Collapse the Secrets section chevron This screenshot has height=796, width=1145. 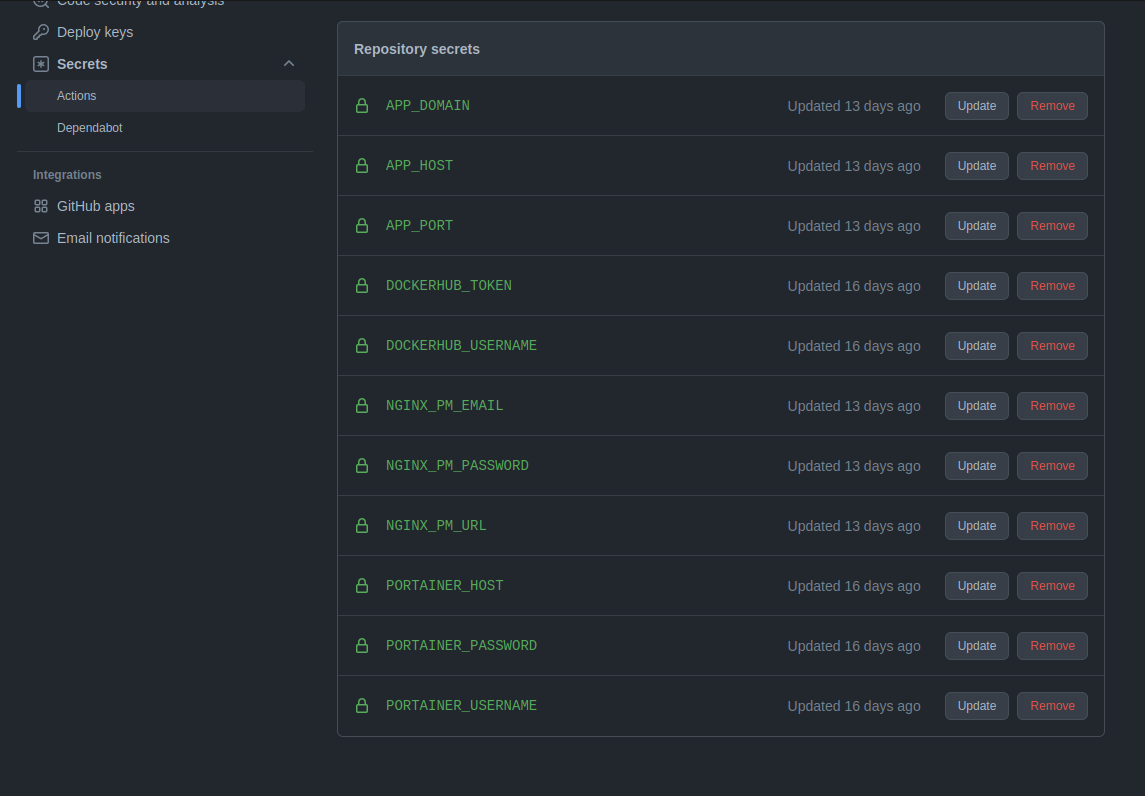click(x=289, y=64)
